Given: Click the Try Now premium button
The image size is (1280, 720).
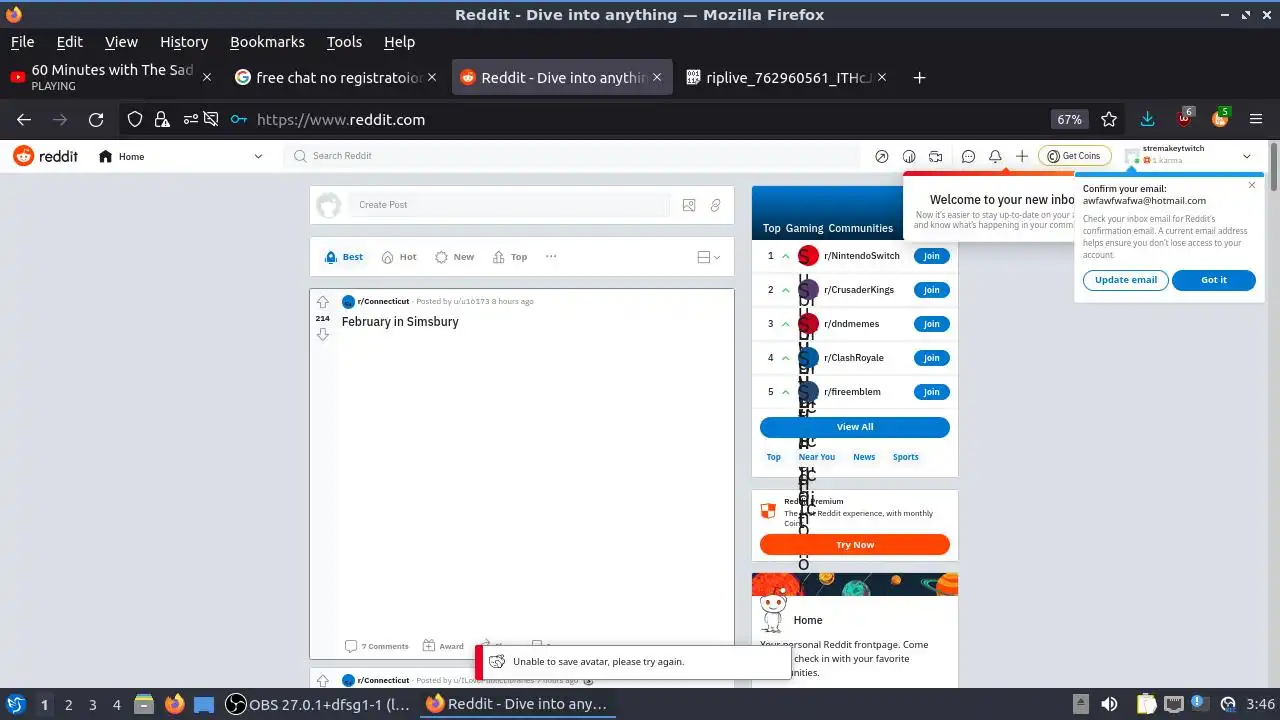Looking at the screenshot, I should [x=855, y=545].
